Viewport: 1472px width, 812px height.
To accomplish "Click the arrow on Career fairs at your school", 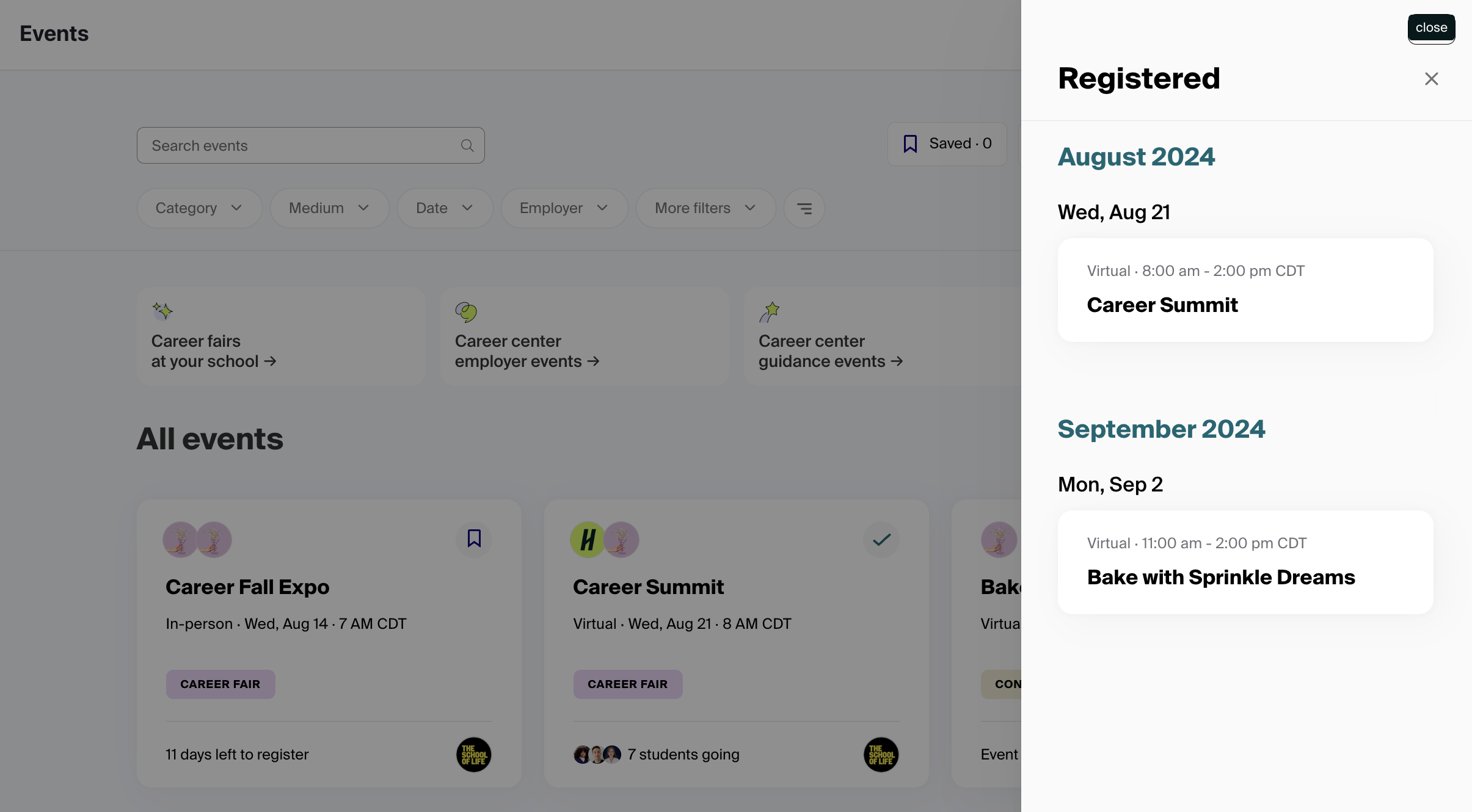I will (271, 361).
